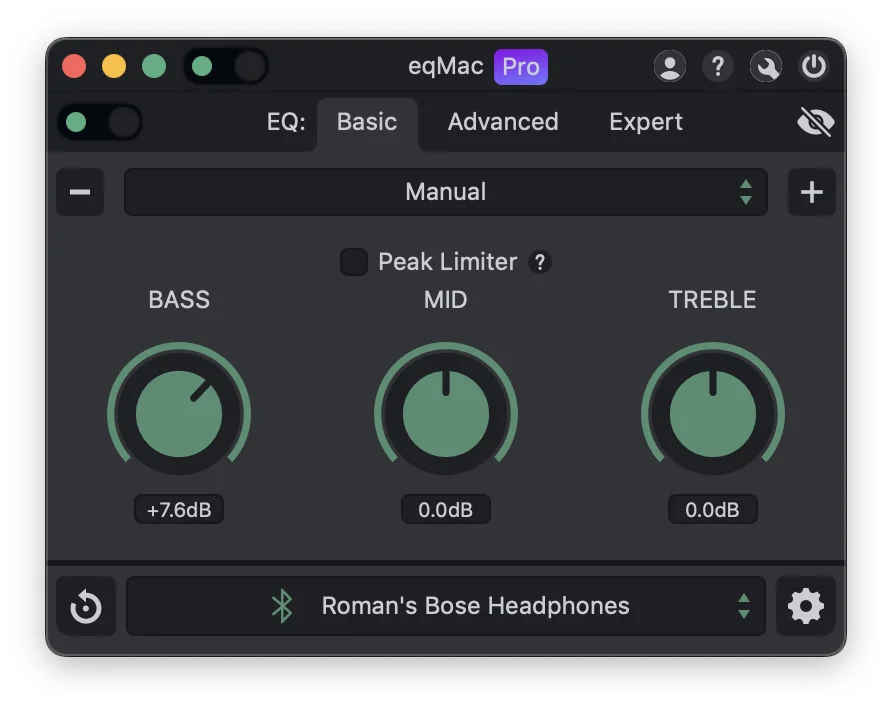Hide the EQ using the crossed-eye icon
This screenshot has height=710, width=892.
click(x=816, y=122)
